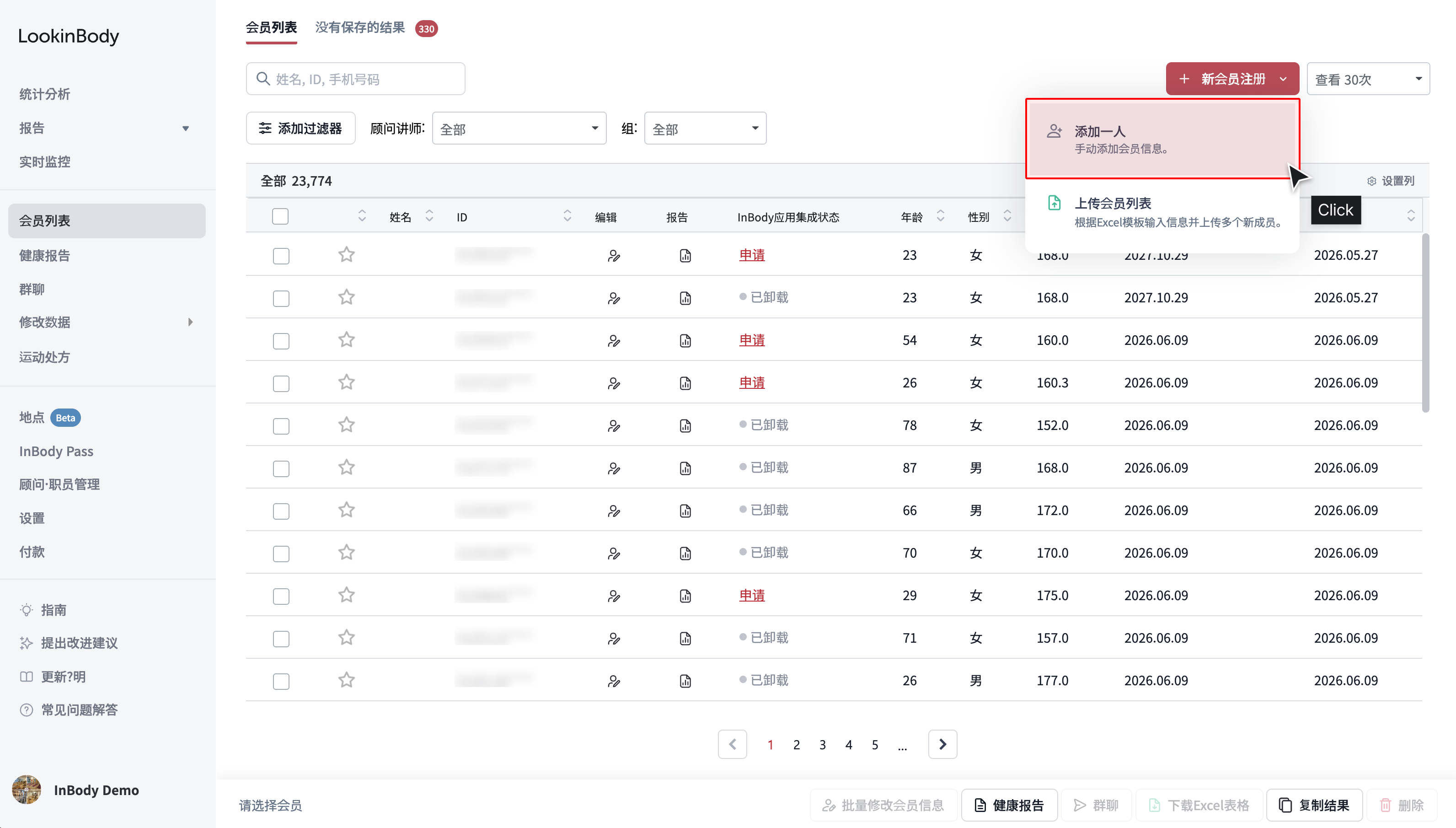The height and width of the screenshot is (828, 1456).
Task: Sort by 年龄 column
Action: coord(941,215)
